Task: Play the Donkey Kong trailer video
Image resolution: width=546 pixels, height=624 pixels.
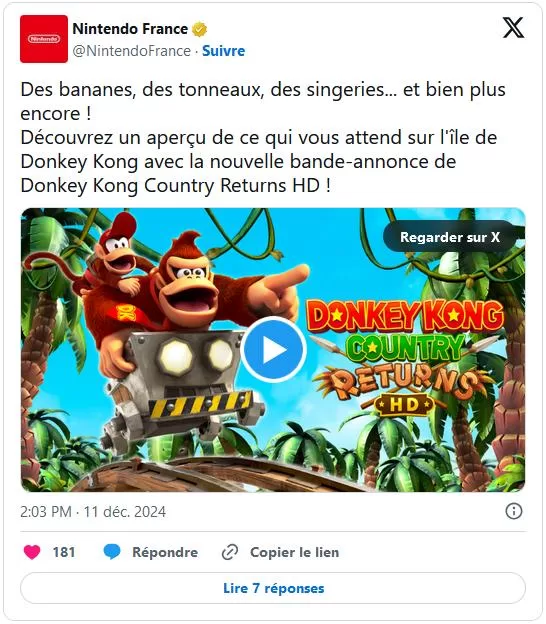Action: [x=273, y=349]
